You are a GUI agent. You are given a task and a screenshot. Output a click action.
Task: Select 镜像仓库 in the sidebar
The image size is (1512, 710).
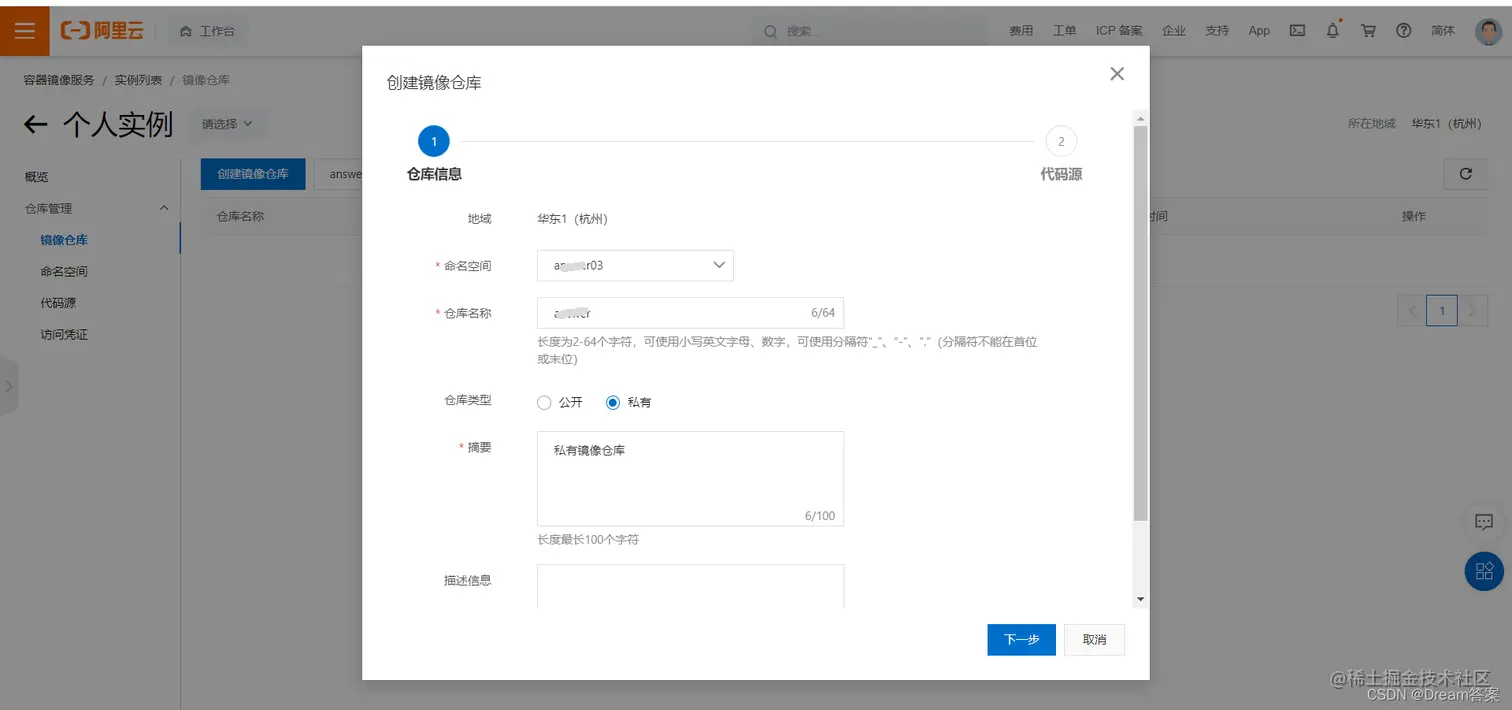(x=64, y=240)
